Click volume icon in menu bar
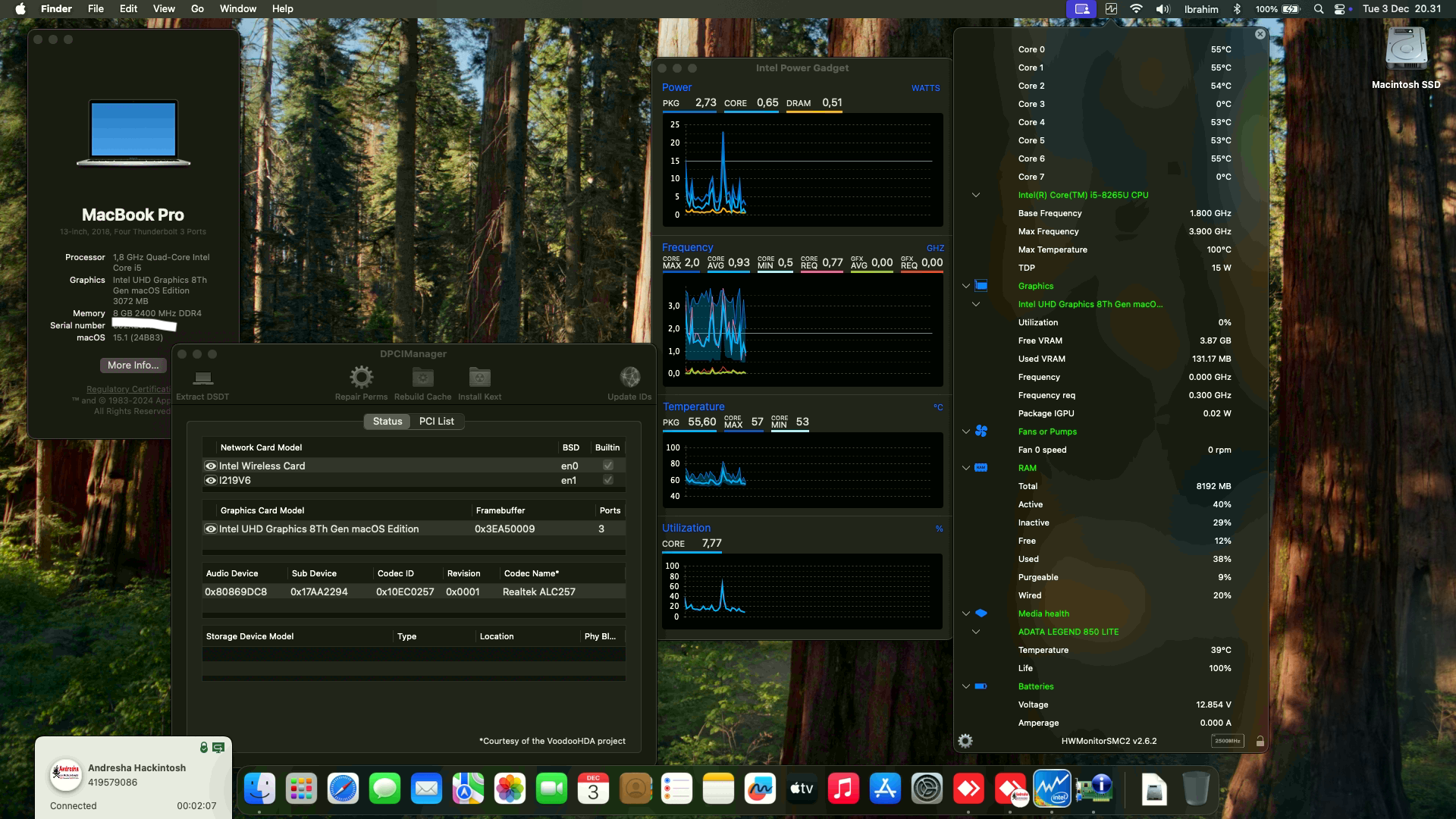This screenshot has height=819, width=1456. pyautogui.click(x=1162, y=8)
